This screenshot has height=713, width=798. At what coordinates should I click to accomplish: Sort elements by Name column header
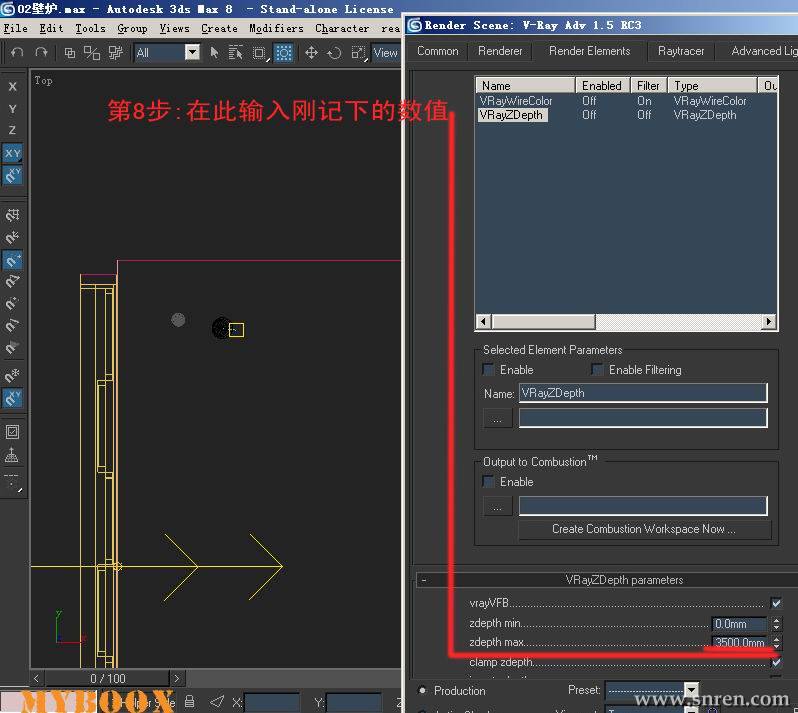coord(525,85)
